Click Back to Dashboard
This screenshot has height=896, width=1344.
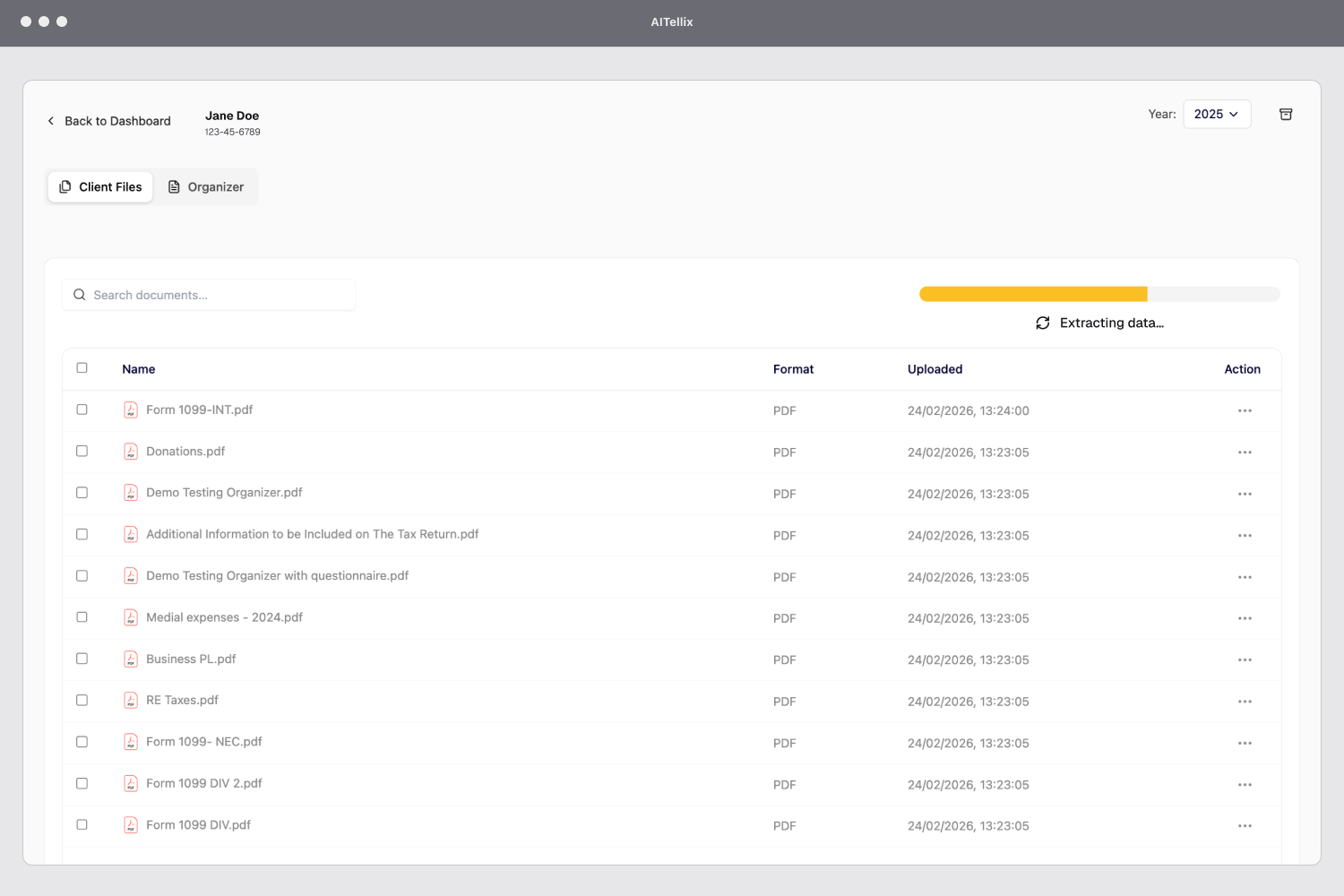point(117,120)
